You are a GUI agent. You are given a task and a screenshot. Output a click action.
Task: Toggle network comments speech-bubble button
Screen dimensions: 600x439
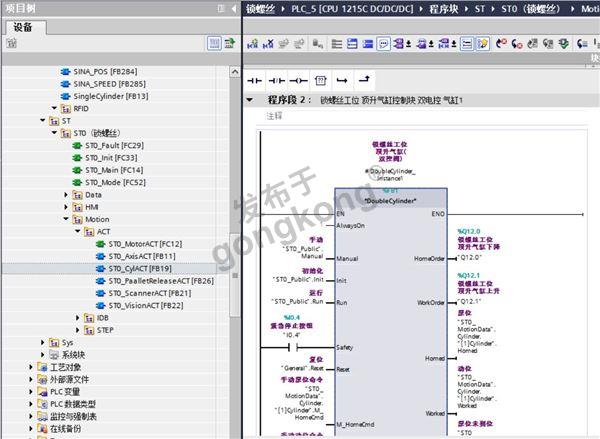(383, 44)
